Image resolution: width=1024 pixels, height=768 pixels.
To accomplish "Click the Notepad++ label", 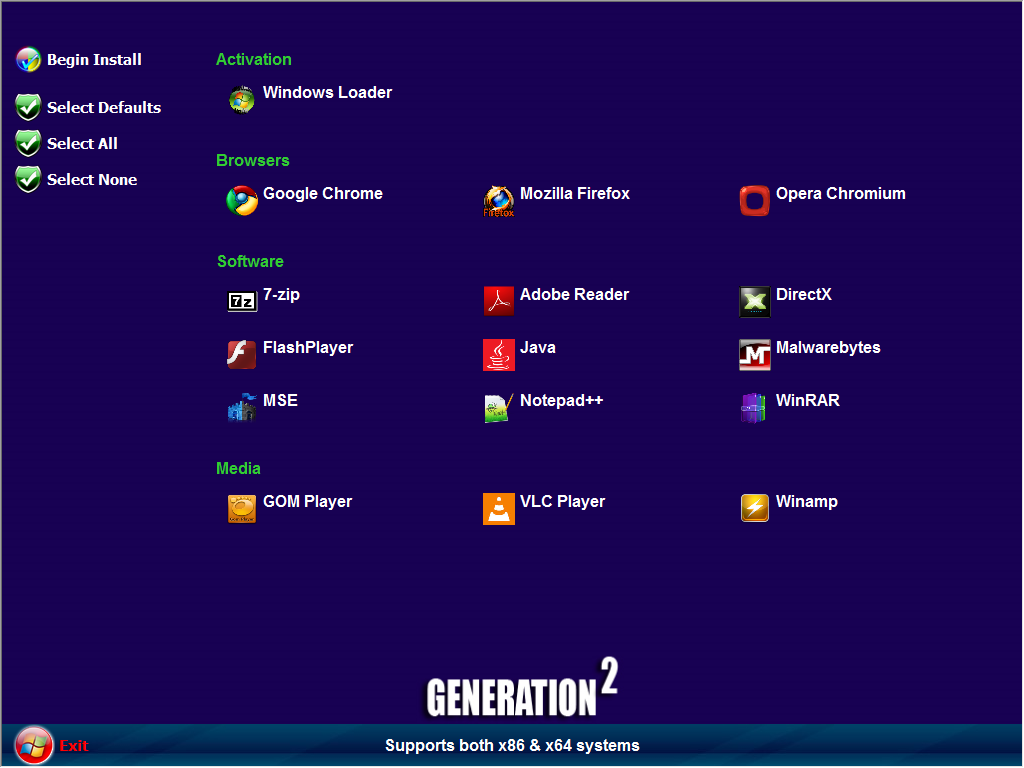I will 561,400.
